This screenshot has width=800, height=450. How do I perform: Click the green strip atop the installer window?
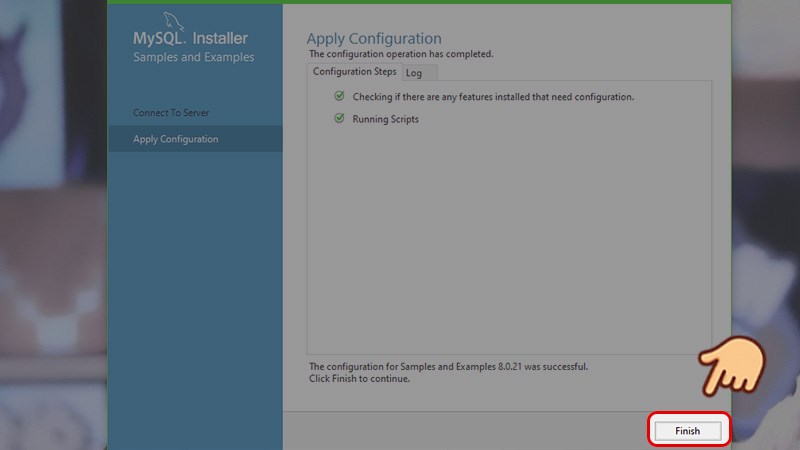tap(420, 2)
